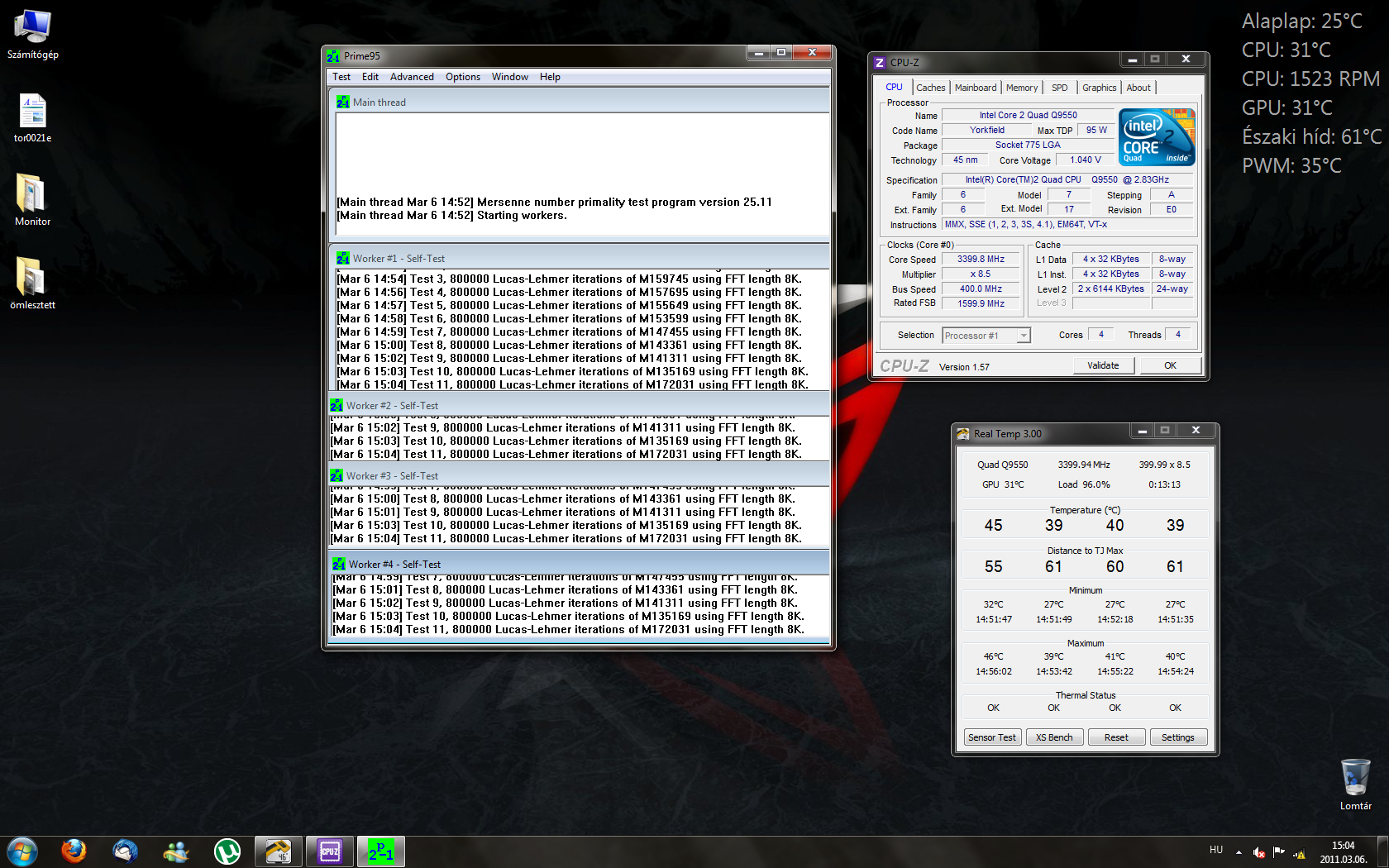Screen dimensions: 1389x868
Task: Open the Lomtár recycle bin
Action: (1355, 784)
